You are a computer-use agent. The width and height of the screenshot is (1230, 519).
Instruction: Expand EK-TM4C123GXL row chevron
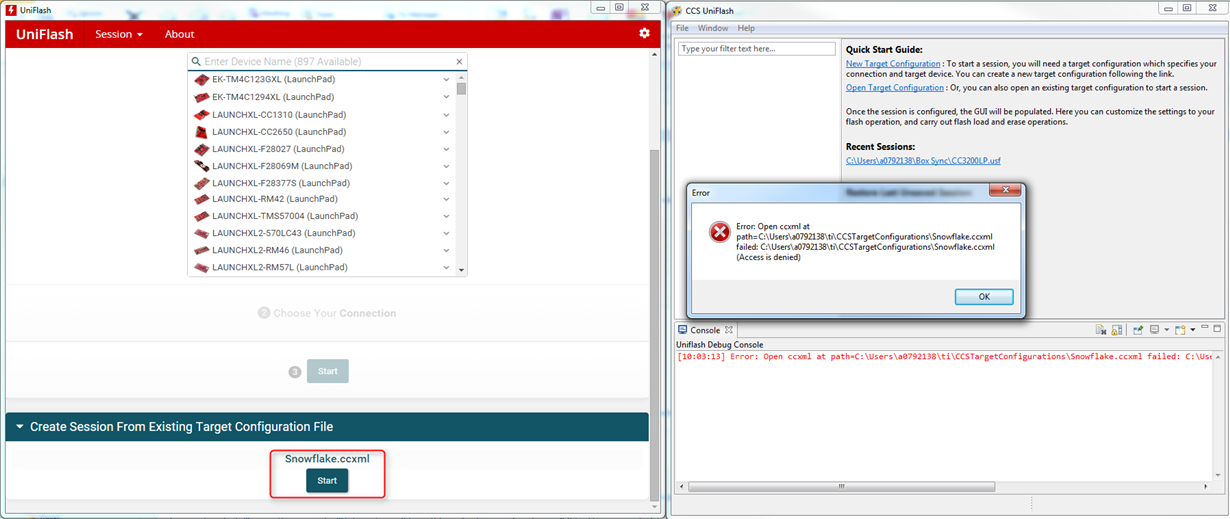[446, 80]
